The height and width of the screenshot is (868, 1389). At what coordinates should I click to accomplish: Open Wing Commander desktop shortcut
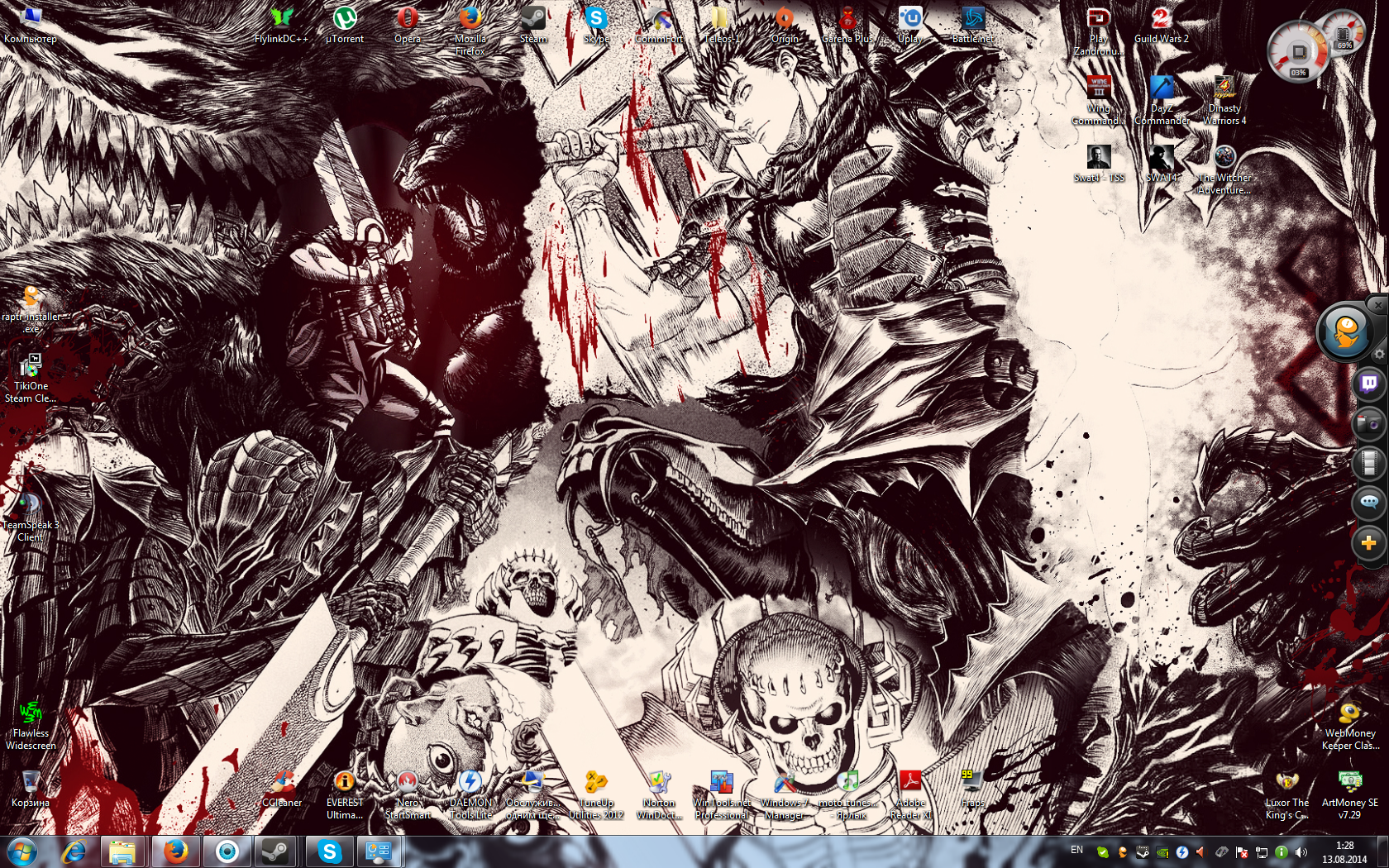click(1099, 100)
